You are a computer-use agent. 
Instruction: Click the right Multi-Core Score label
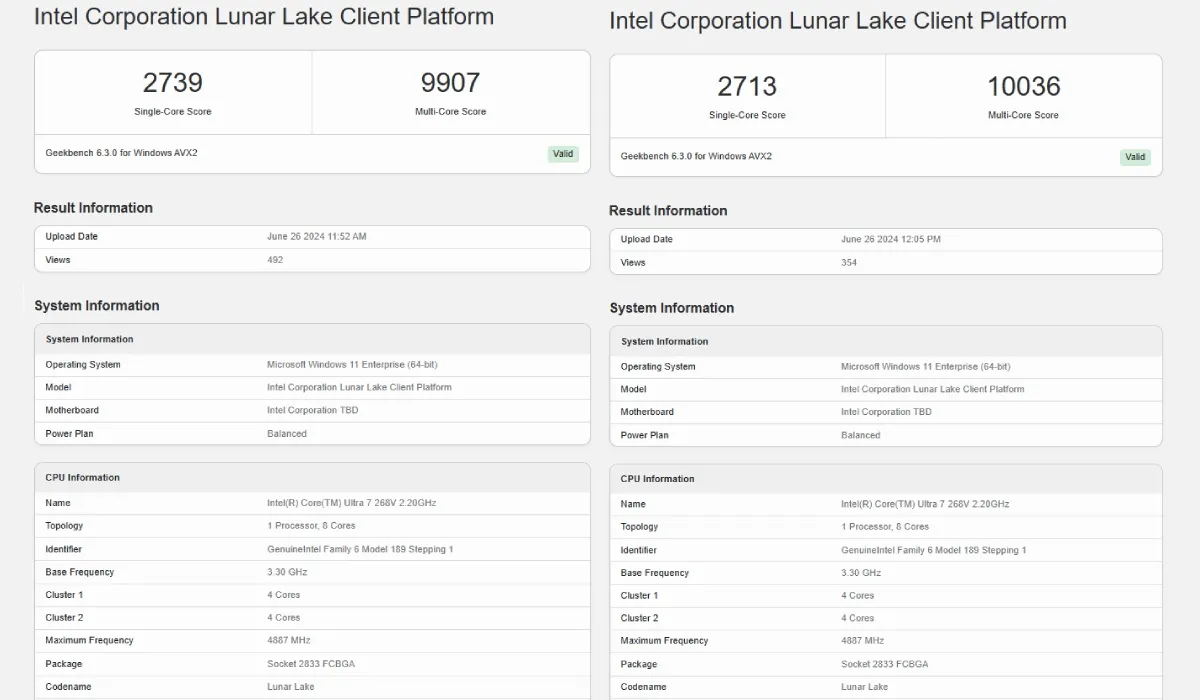tap(1024, 115)
